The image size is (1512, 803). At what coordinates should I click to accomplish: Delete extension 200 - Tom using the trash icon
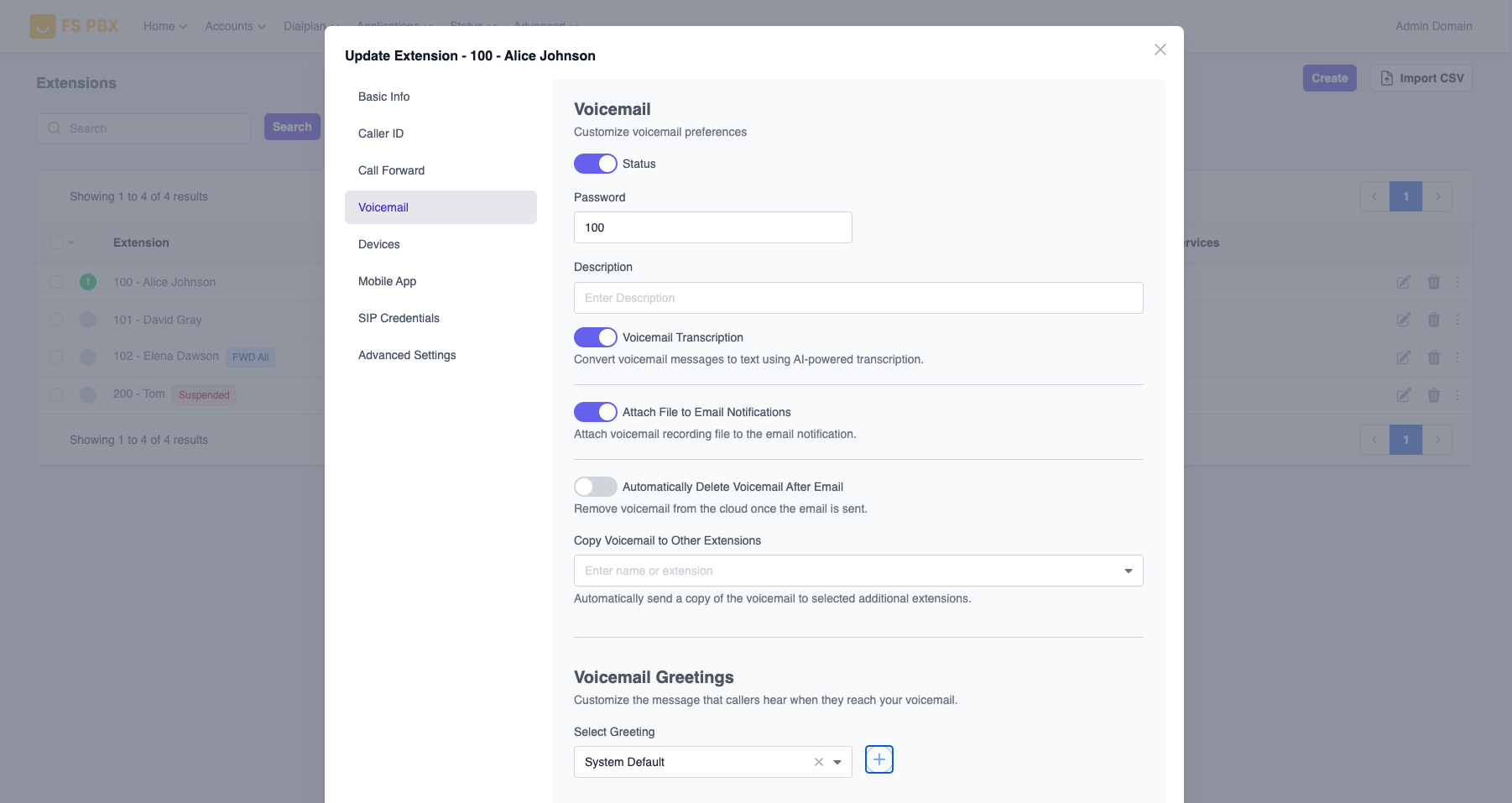coord(1434,394)
